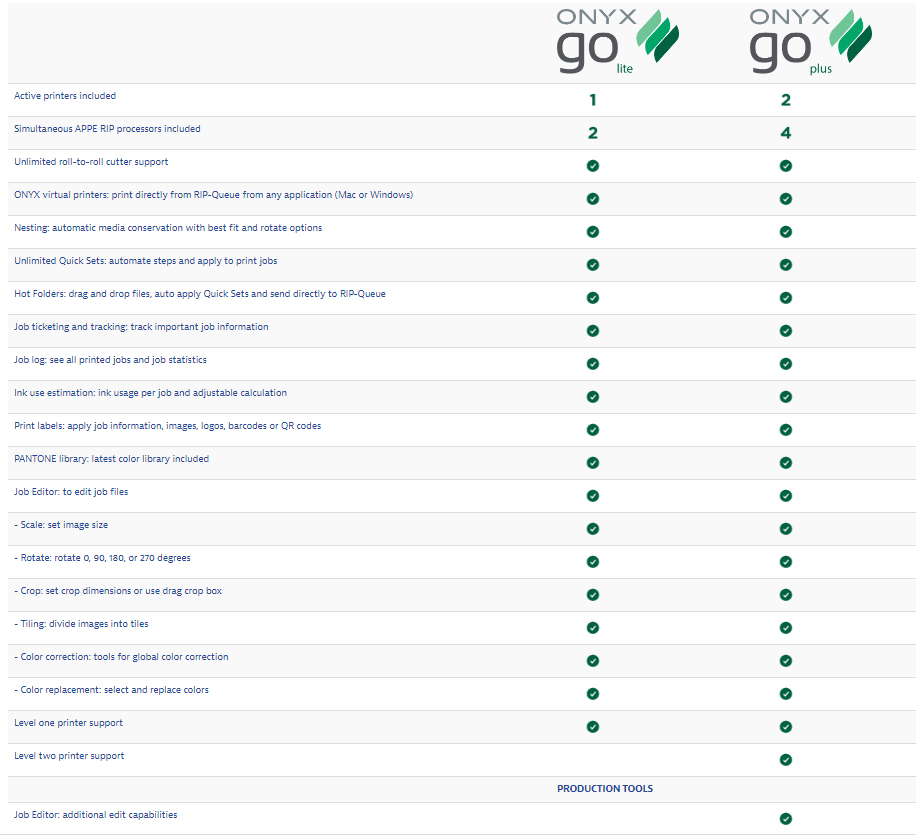Click 'Job log: see all printed jobs' label
916x836 pixels.
click(x=110, y=360)
